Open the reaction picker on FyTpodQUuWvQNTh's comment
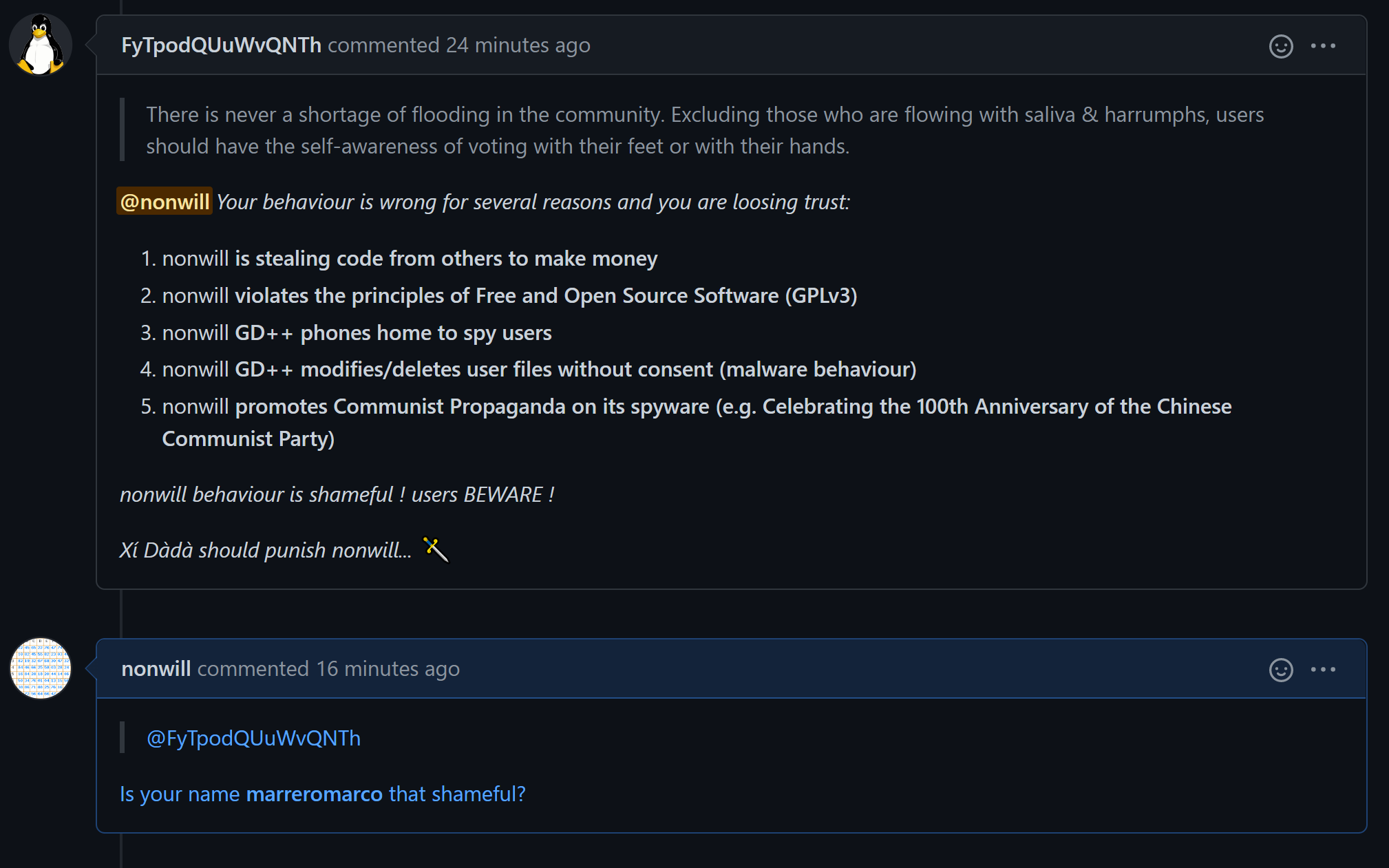The width and height of the screenshot is (1389, 868). coord(1280,45)
